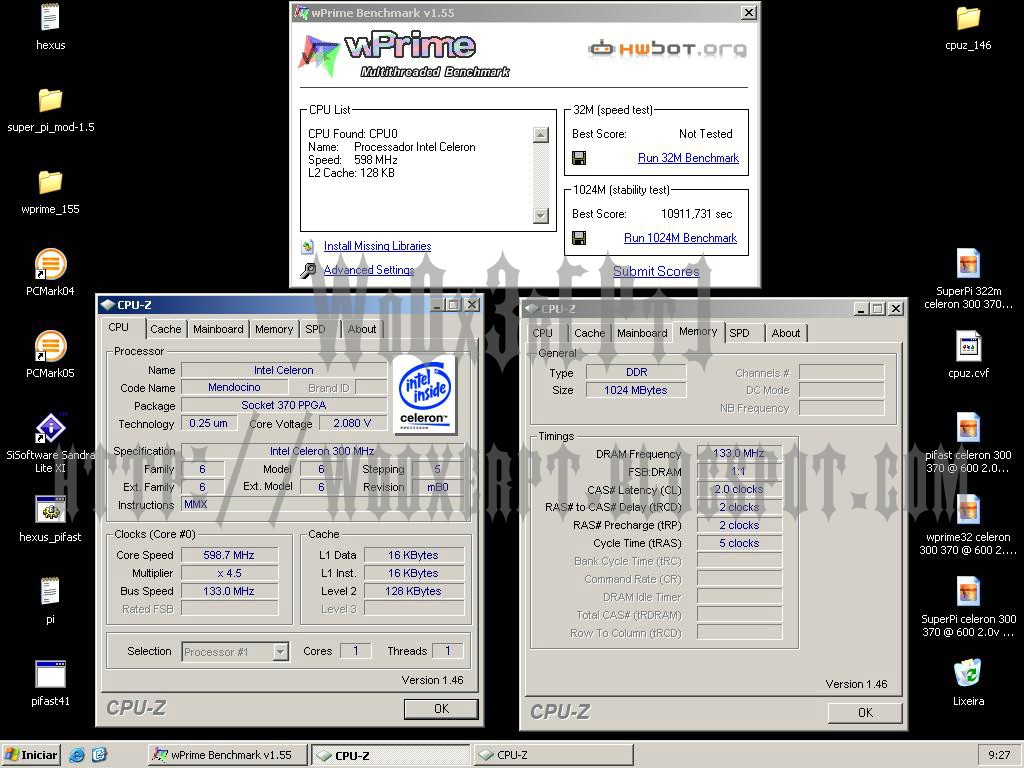Click OK in the left CPU-Z window
1024x768 pixels.
click(441, 709)
